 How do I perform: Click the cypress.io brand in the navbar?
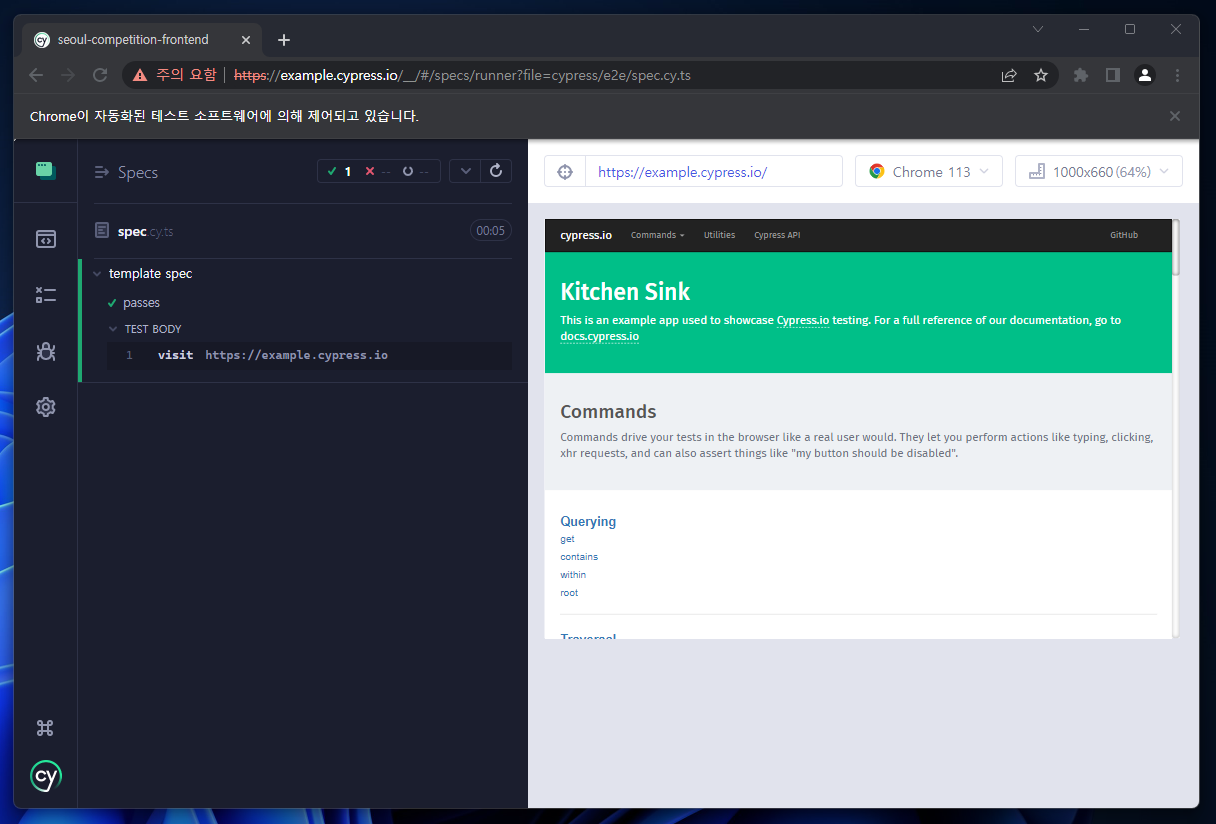[x=586, y=235]
